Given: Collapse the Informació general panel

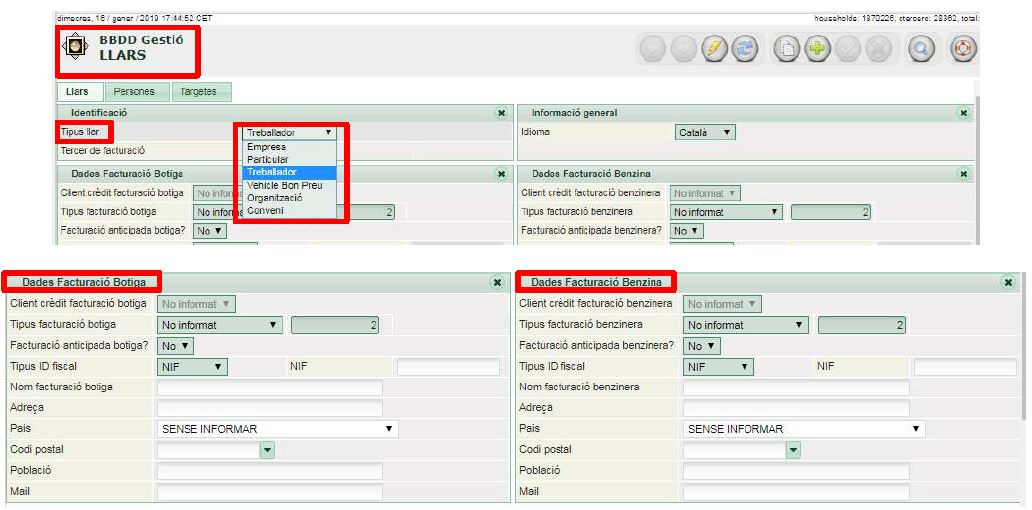Looking at the screenshot, I should coord(963,113).
